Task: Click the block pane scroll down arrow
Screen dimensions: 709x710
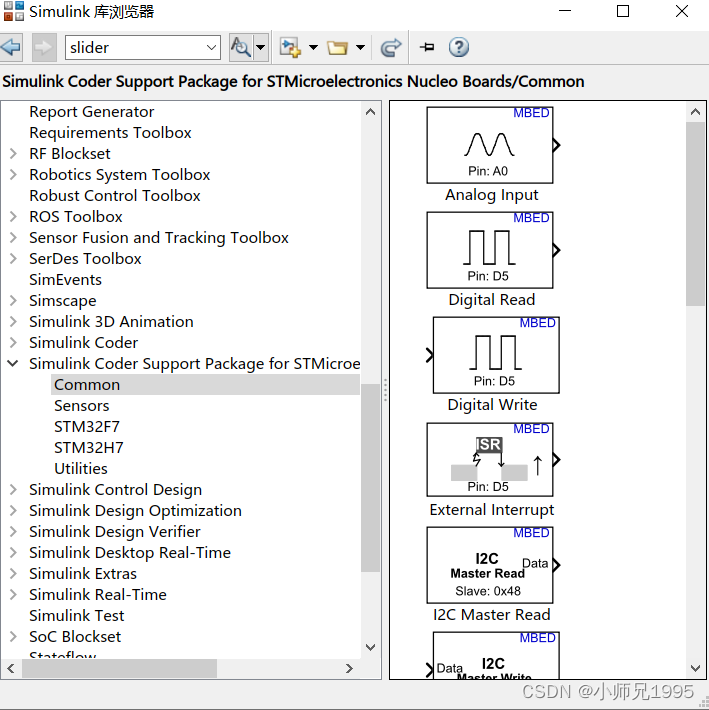Action: [696, 668]
